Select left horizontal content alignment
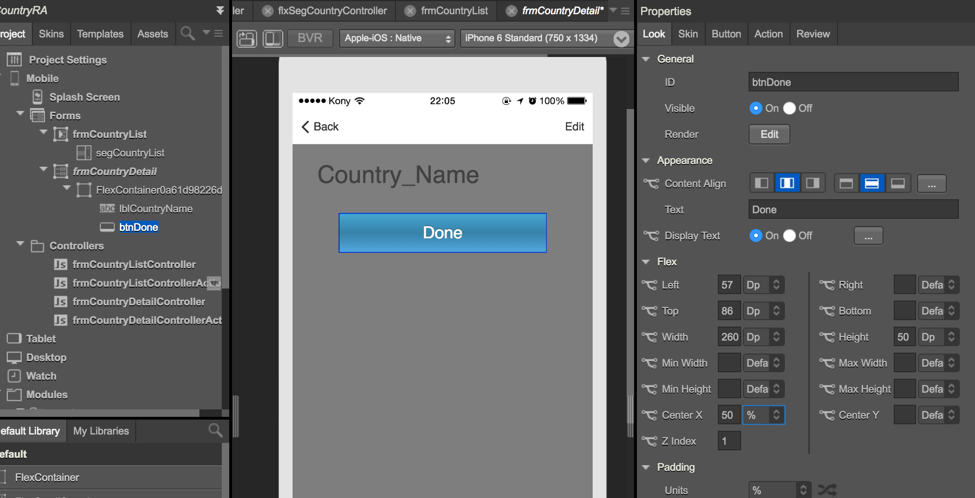This screenshot has height=498, width=975. point(762,183)
